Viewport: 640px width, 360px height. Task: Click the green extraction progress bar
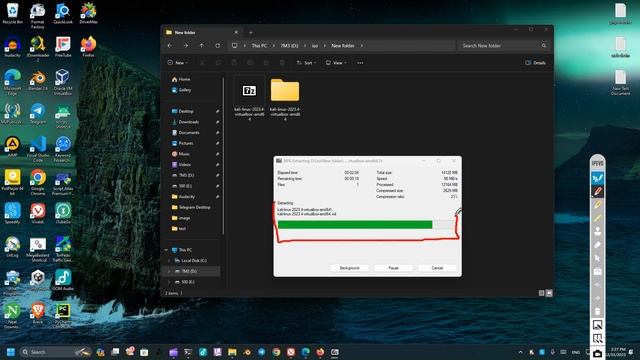coord(355,224)
